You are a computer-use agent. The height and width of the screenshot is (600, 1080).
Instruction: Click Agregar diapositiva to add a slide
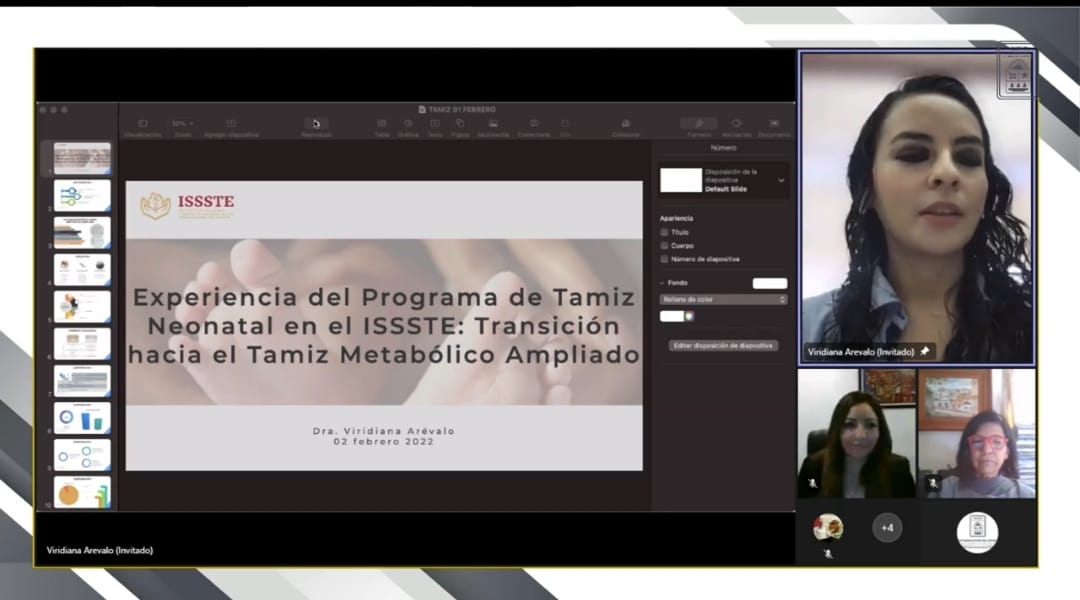231,124
